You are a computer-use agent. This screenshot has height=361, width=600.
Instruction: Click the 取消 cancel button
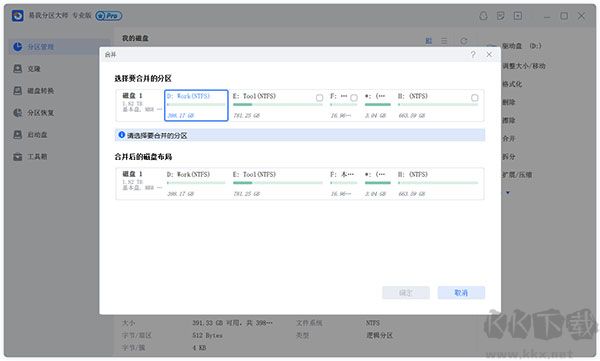pyautogui.click(x=461, y=293)
